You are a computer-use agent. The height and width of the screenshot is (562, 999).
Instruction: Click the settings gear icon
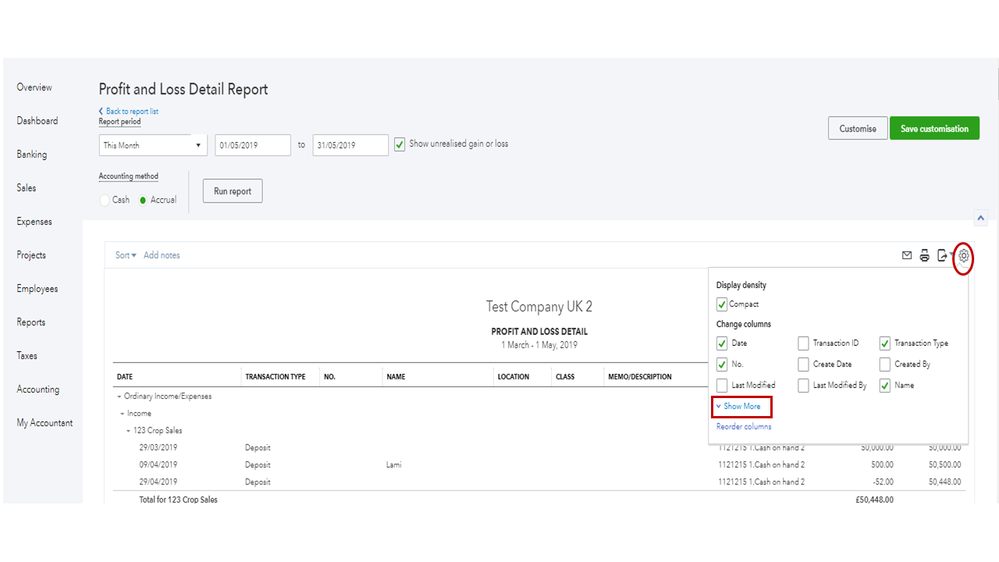(x=964, y=256)
